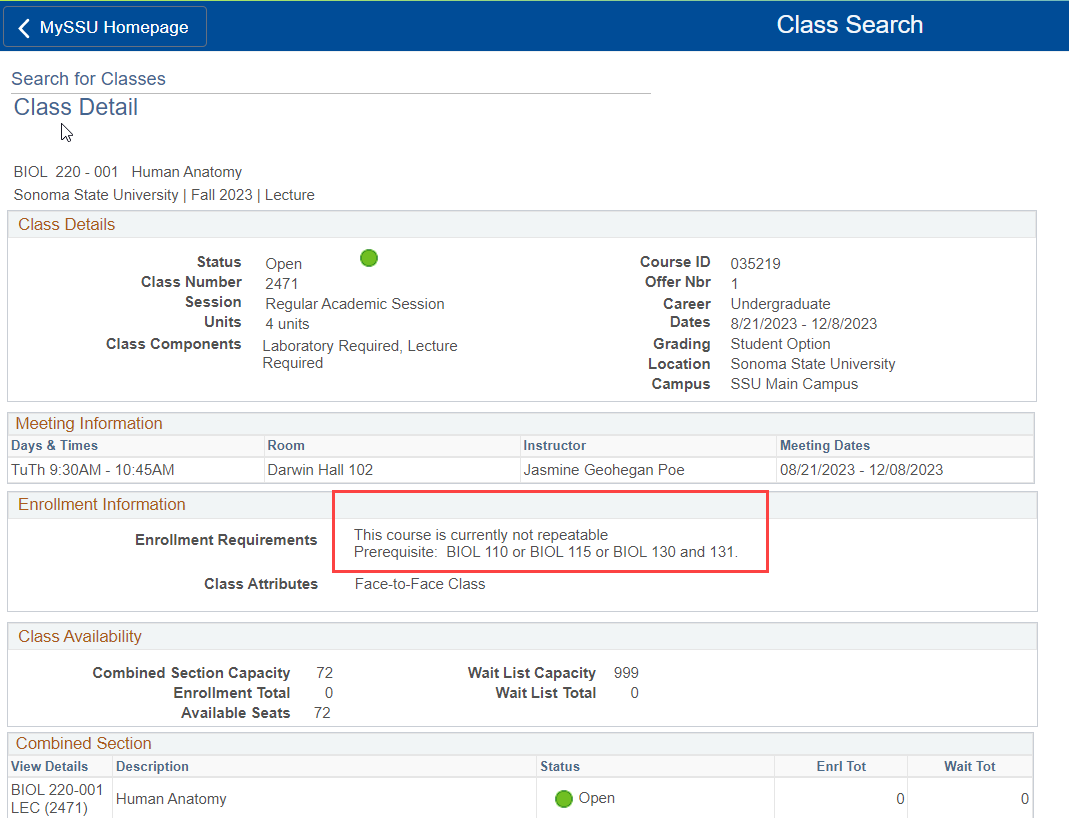Click the Student Option grading value
The width and height of the screenshot is (1069, 818).
pyautogui.click(x=781, y=344)
